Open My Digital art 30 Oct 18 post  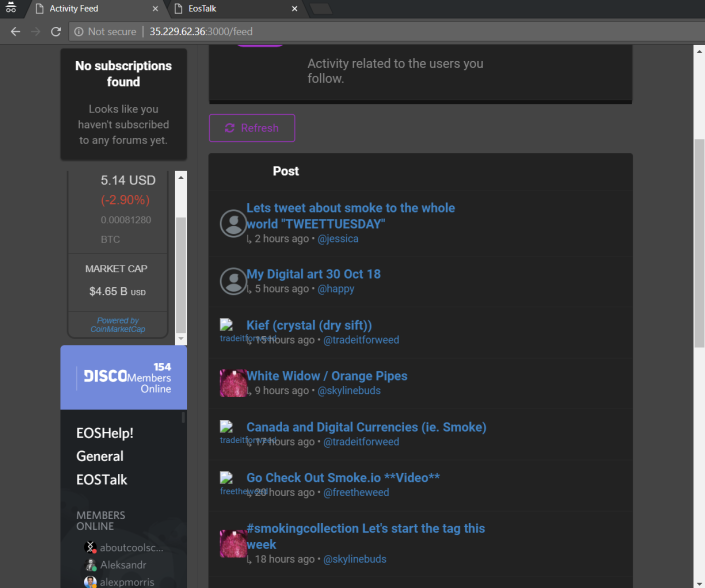coord(313,274)
